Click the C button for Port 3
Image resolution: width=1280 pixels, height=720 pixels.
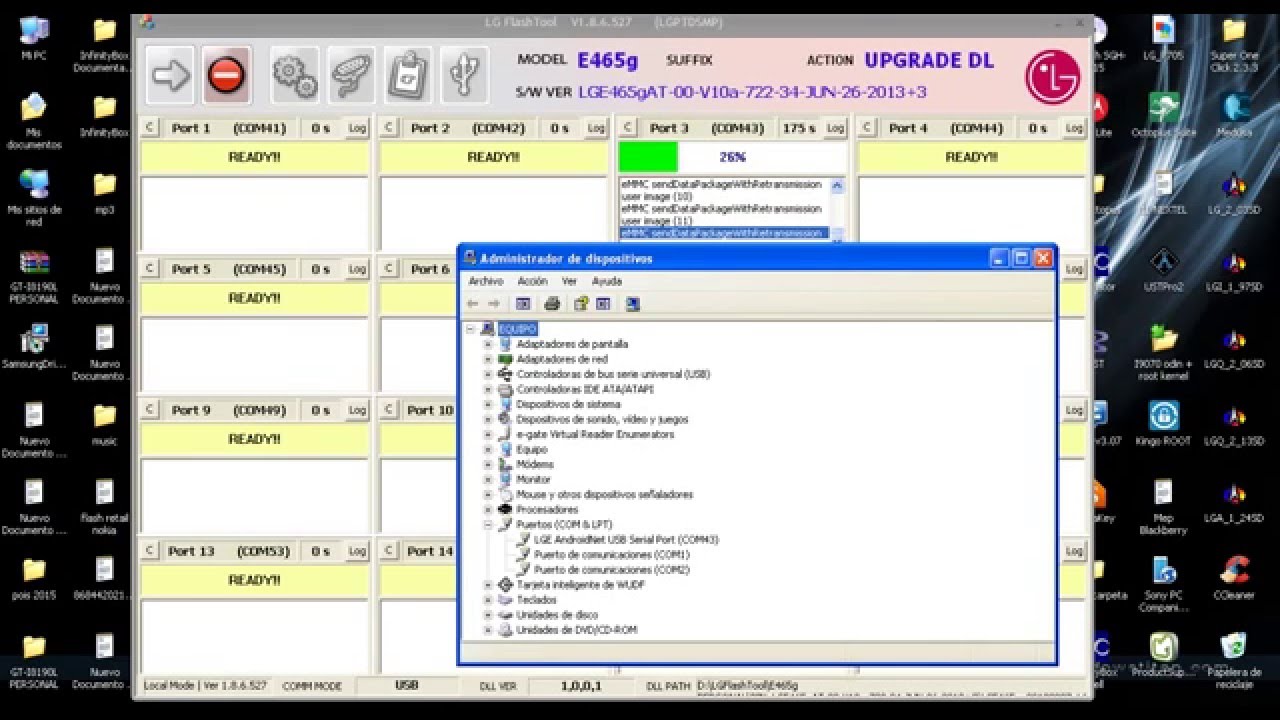point(627,128)
